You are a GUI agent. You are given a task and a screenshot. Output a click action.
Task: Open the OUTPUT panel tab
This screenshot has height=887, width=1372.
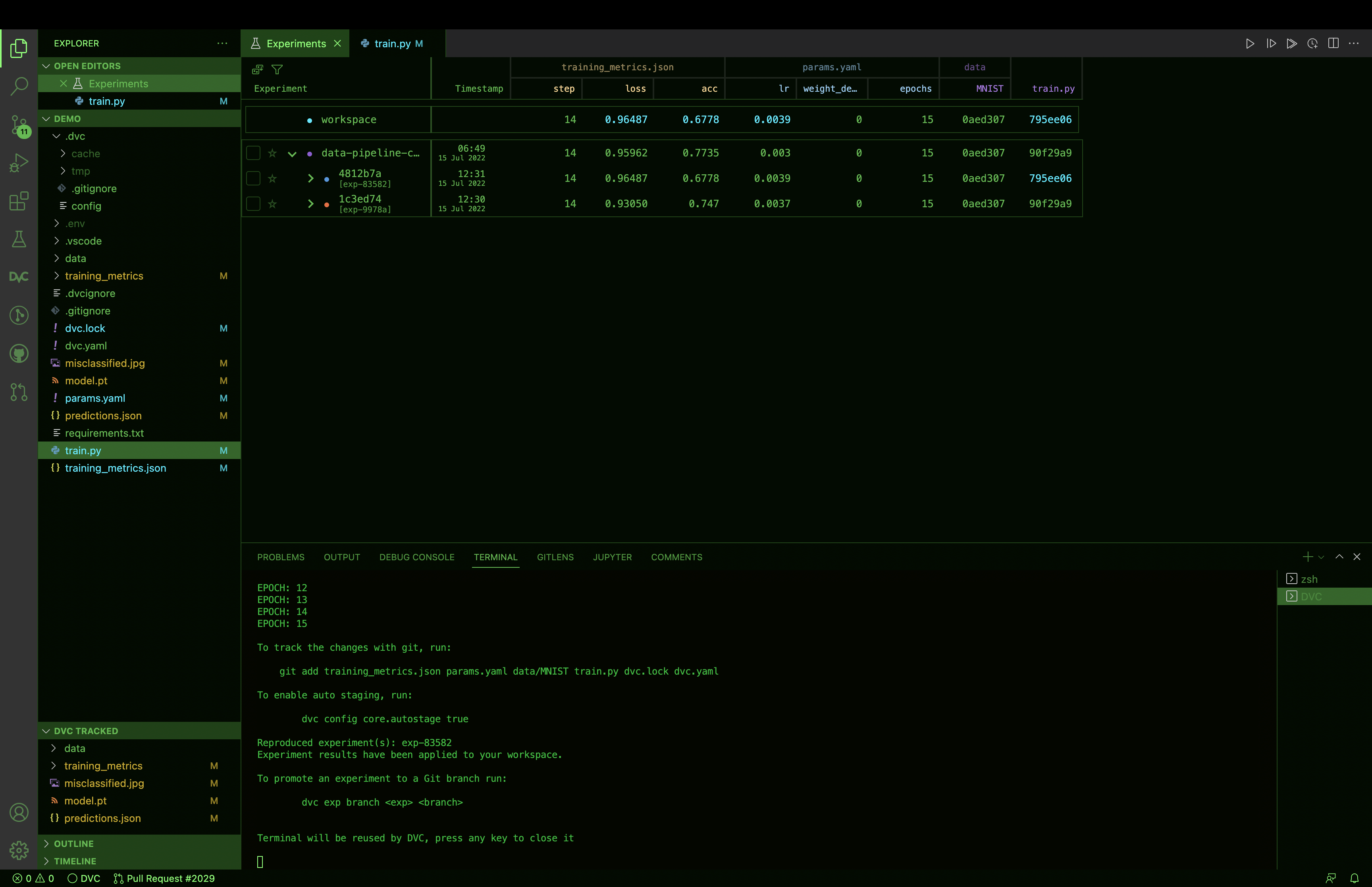(x=341, y=557)
